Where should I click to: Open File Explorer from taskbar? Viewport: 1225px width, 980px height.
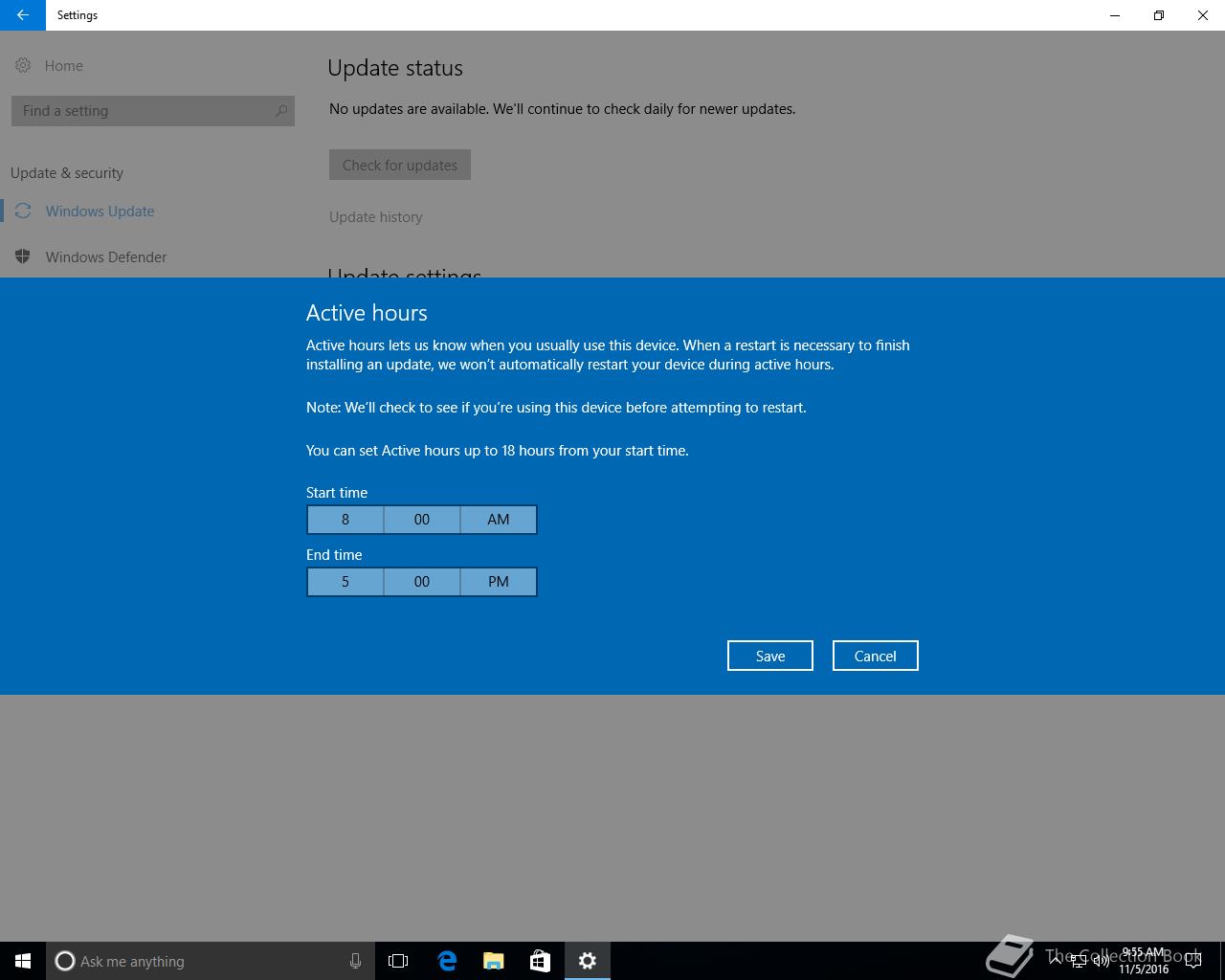tap(494, 961)
